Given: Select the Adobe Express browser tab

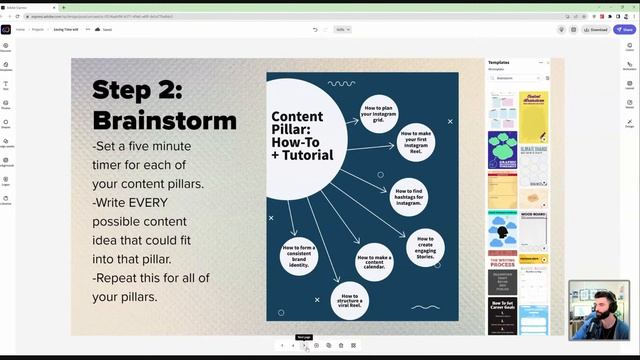Looking at the screenshot, I should point(29,7).
